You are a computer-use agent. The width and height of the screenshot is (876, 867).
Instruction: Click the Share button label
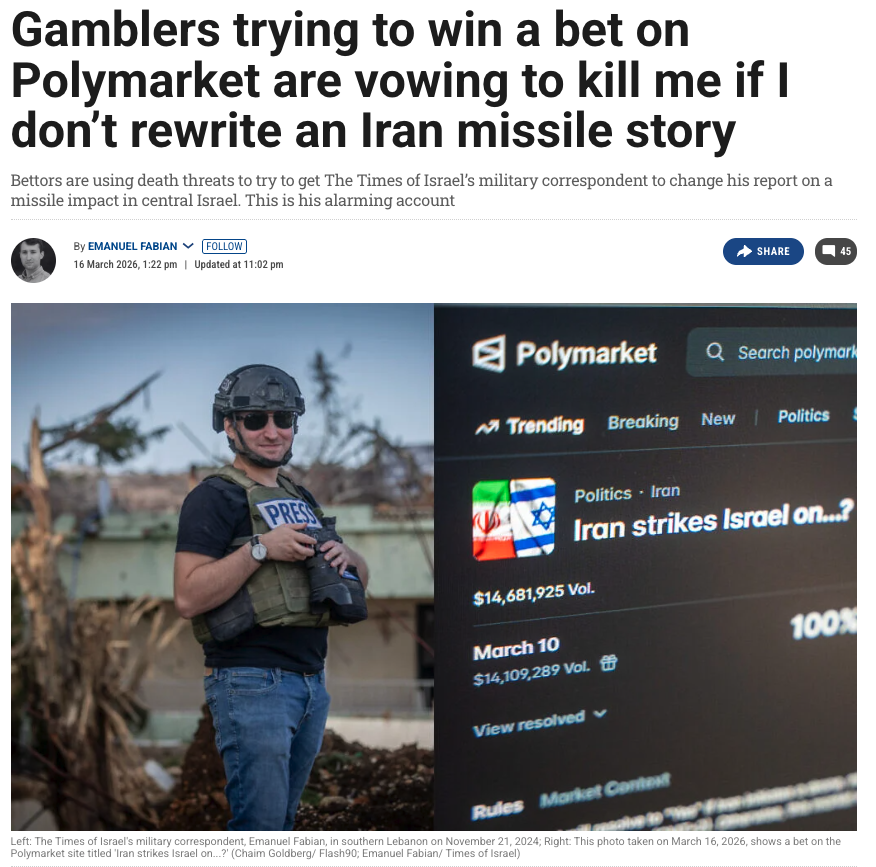click(x=773, y=251)
